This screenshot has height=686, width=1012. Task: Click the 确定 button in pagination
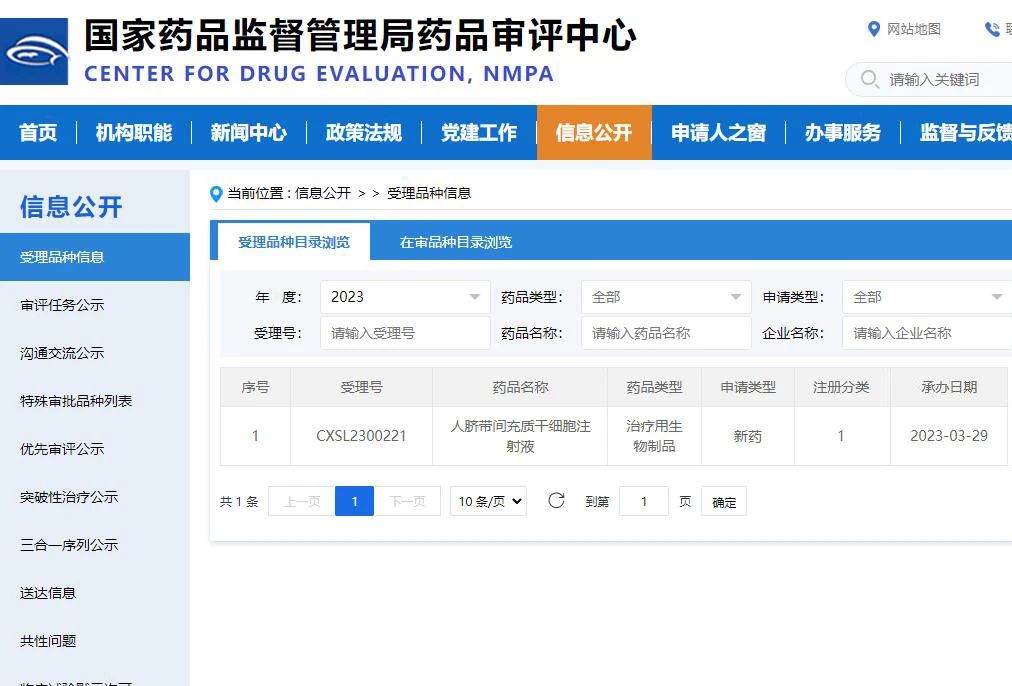coord(723,501)
